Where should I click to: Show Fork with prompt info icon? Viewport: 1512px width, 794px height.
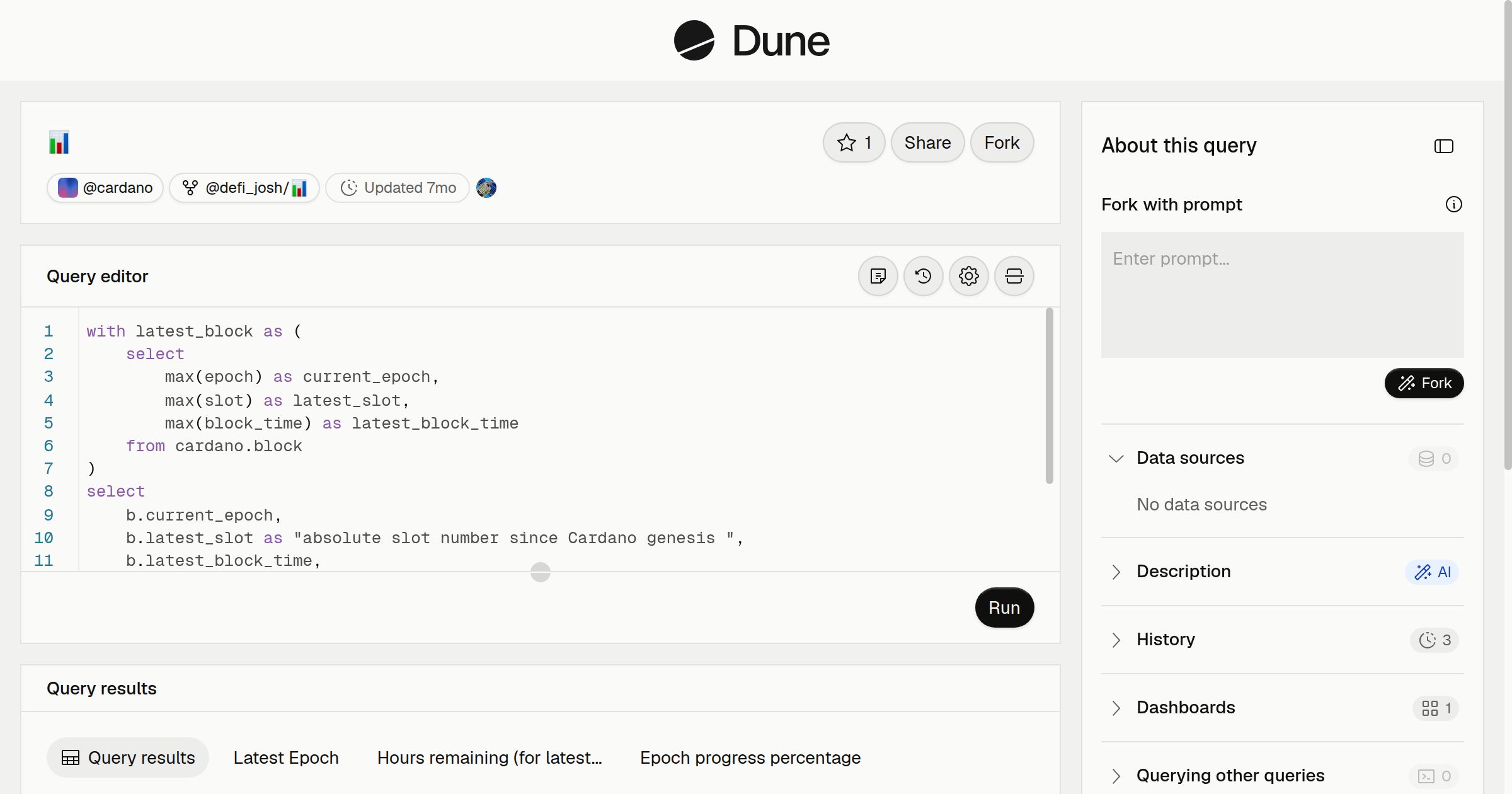coord(1453,204)
